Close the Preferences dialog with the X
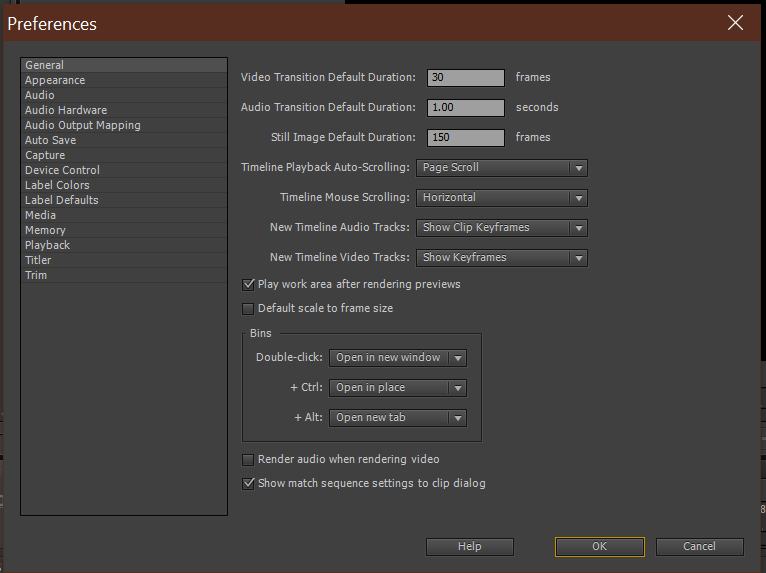766x573 pixels. (735, 22)
